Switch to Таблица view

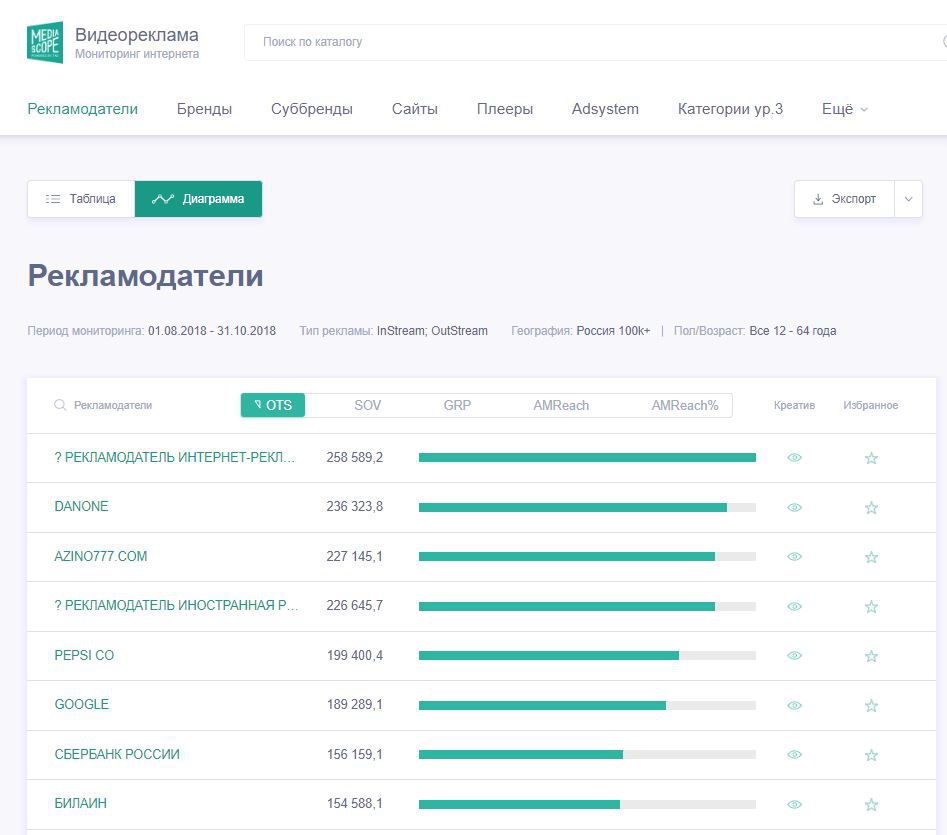[x=81, y=199]
